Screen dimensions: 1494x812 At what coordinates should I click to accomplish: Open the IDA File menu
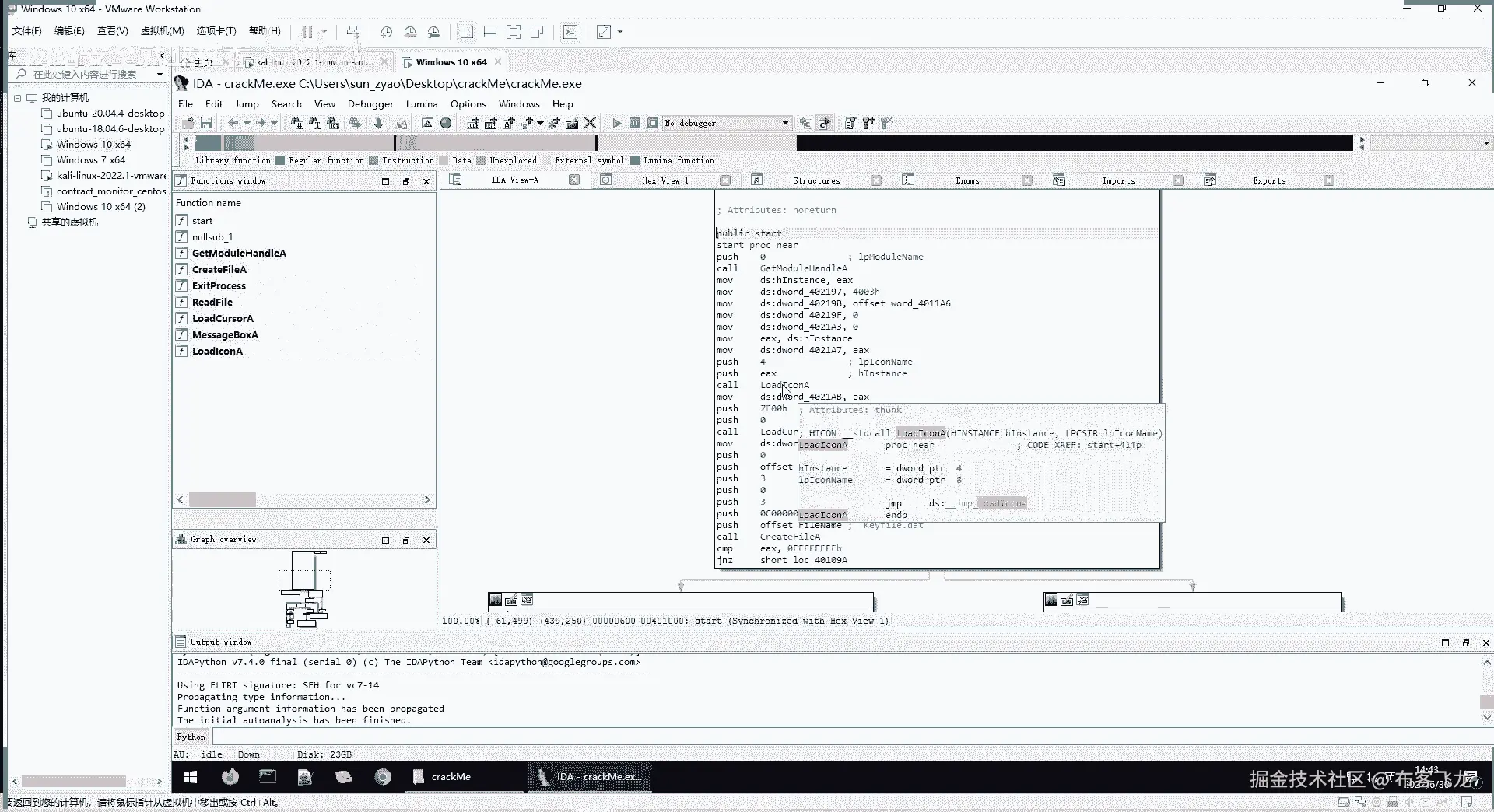click(185, 104)
